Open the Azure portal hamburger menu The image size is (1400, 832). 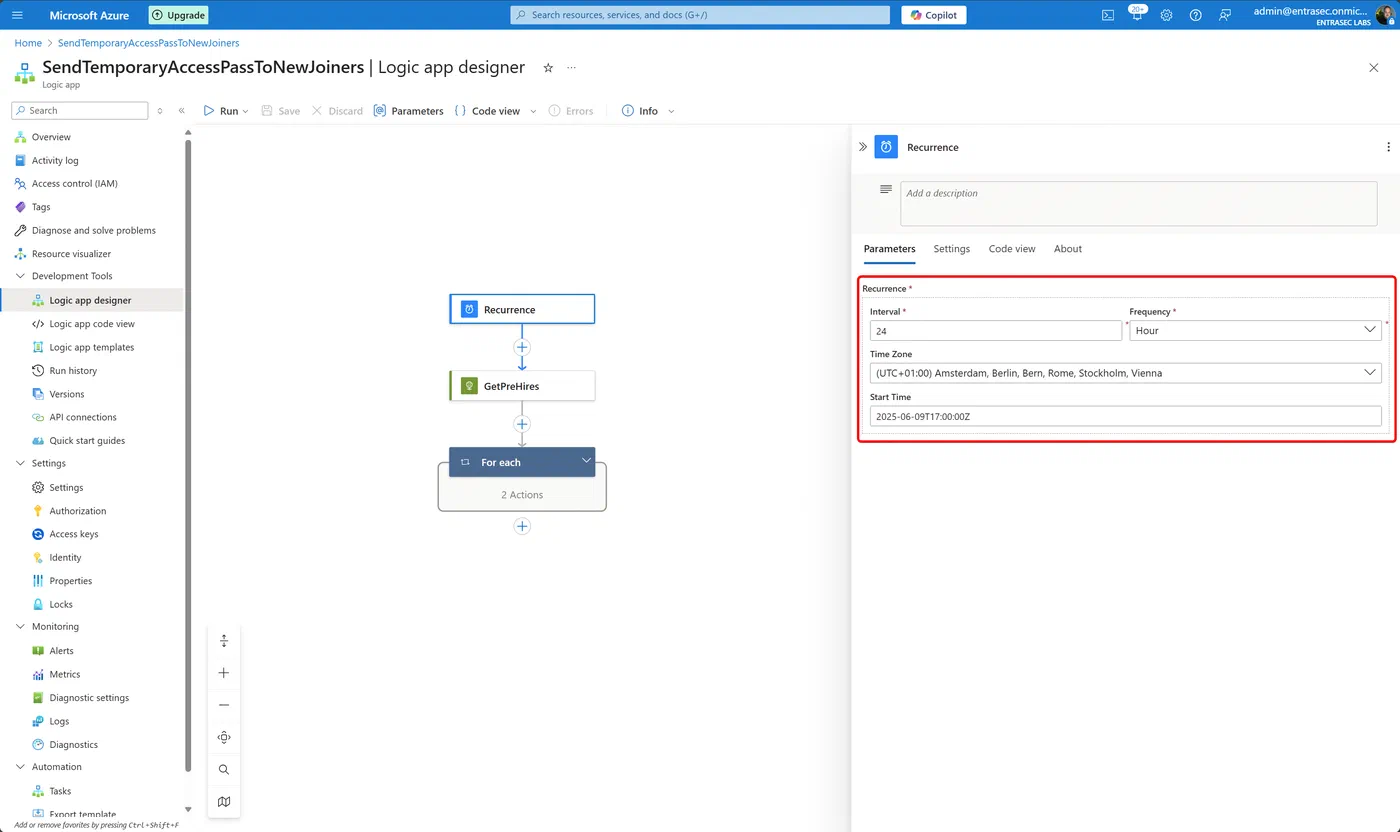click(x=17, y=15)
